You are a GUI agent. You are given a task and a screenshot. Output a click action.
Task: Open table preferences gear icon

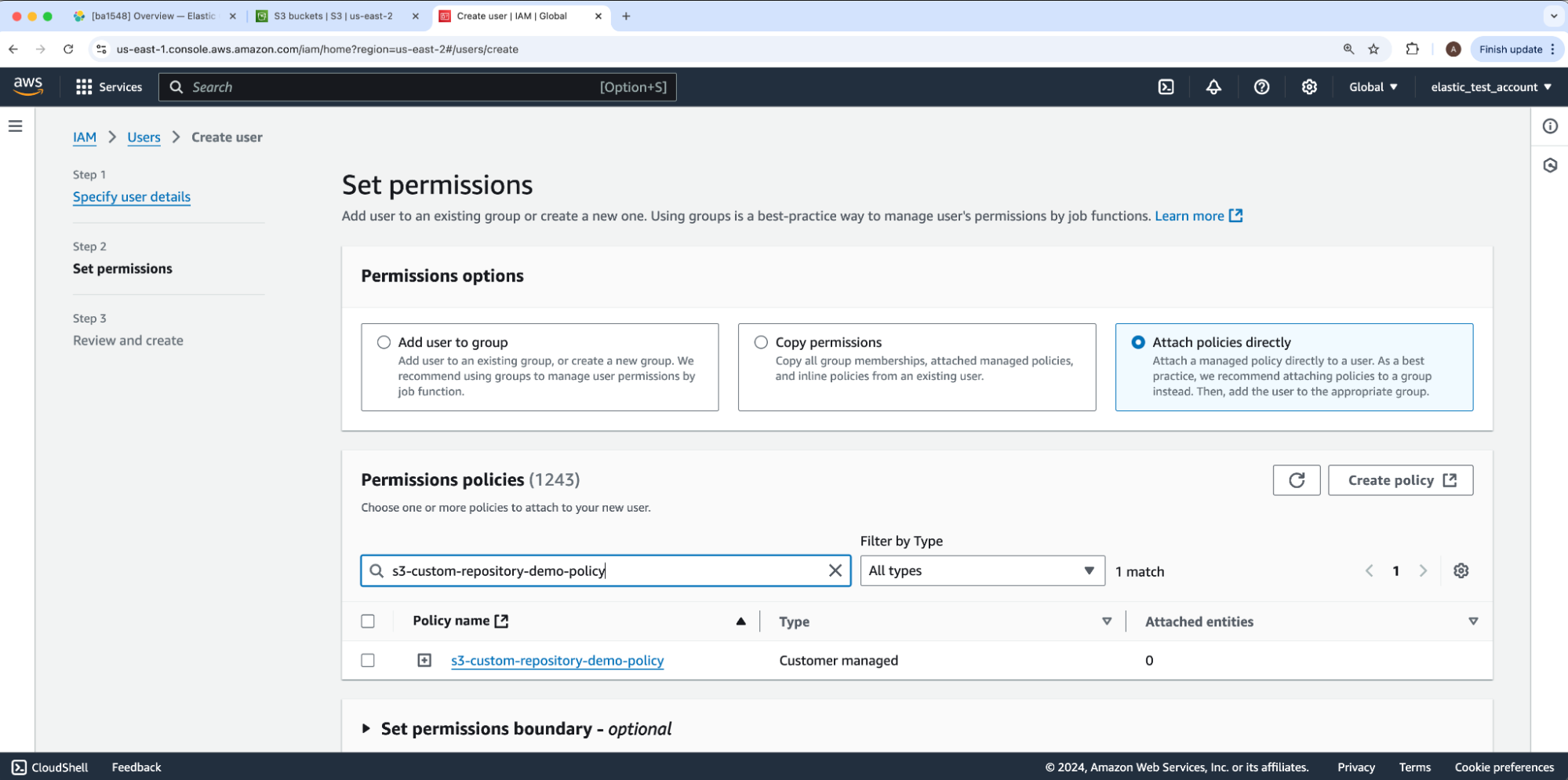(x=1461, y=571)
